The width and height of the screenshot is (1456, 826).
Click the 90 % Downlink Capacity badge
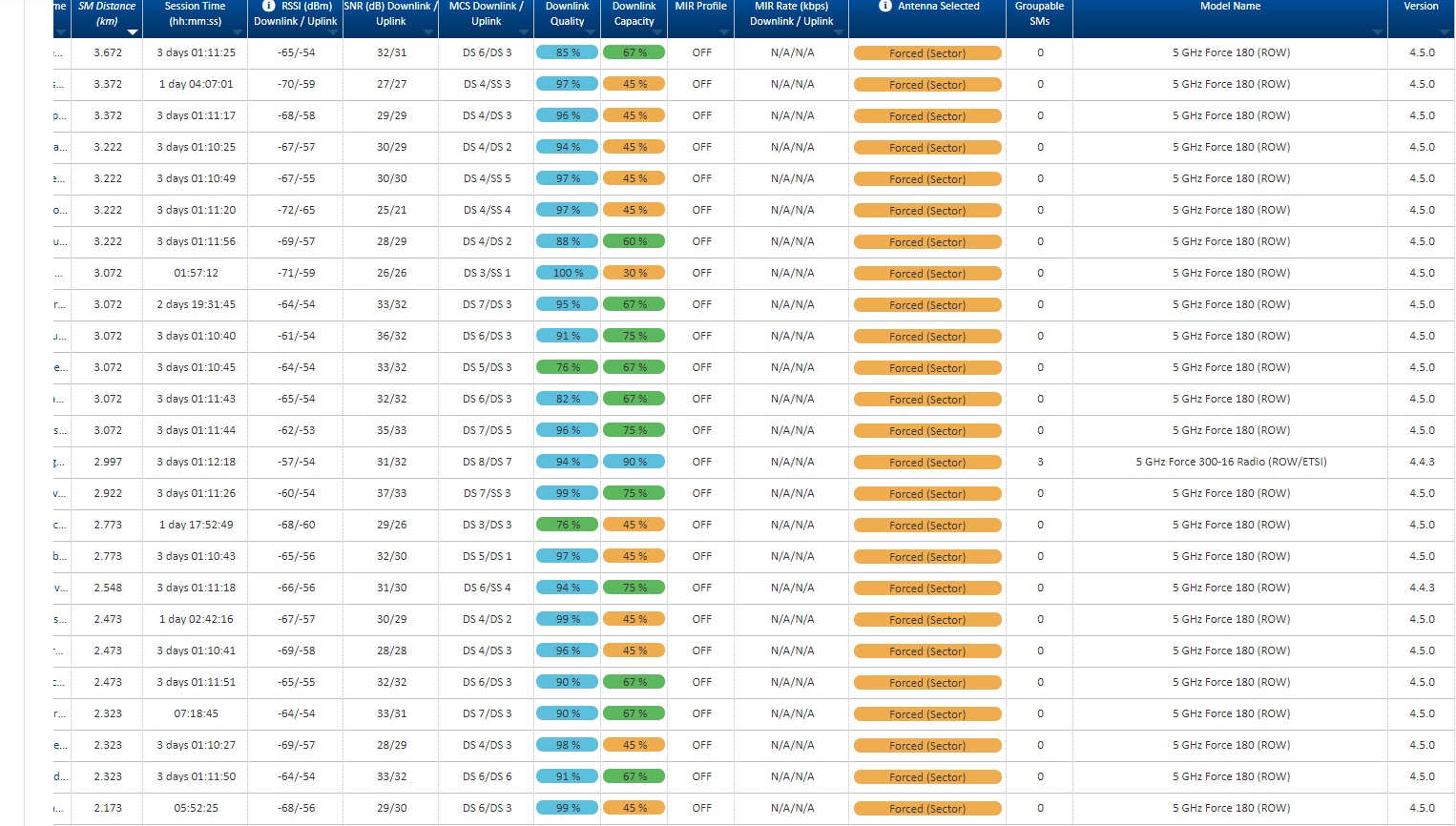click(634, 462)
